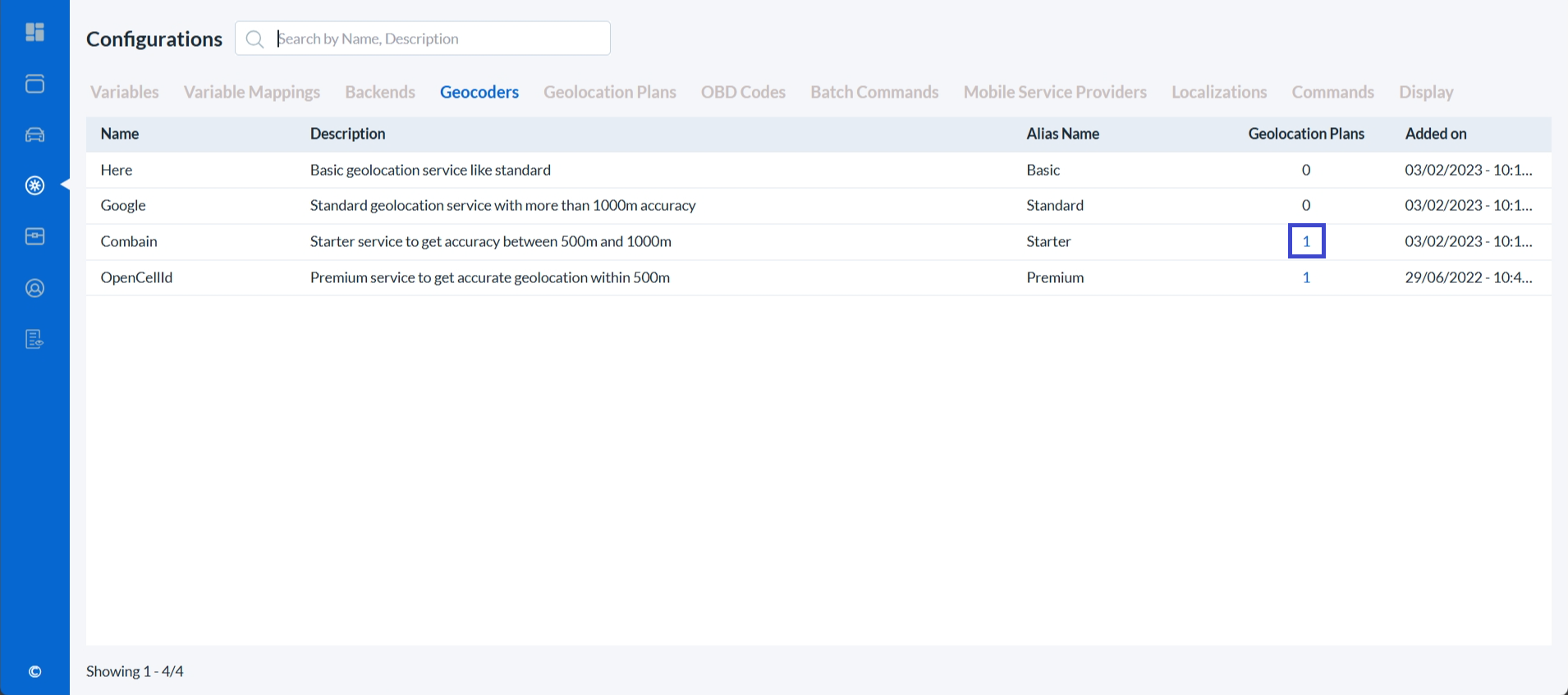Image resolution: width=1568 pixels, height=695 pixels.
Task: Click the stacked cards sidebar icon
Action: [x=34, y=84]
